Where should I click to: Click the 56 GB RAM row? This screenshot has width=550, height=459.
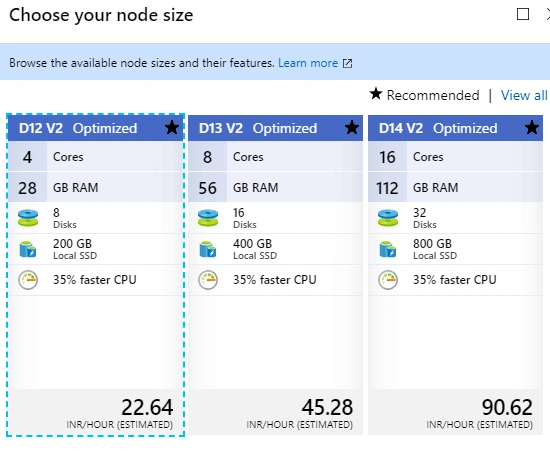[x=275, y=188]
